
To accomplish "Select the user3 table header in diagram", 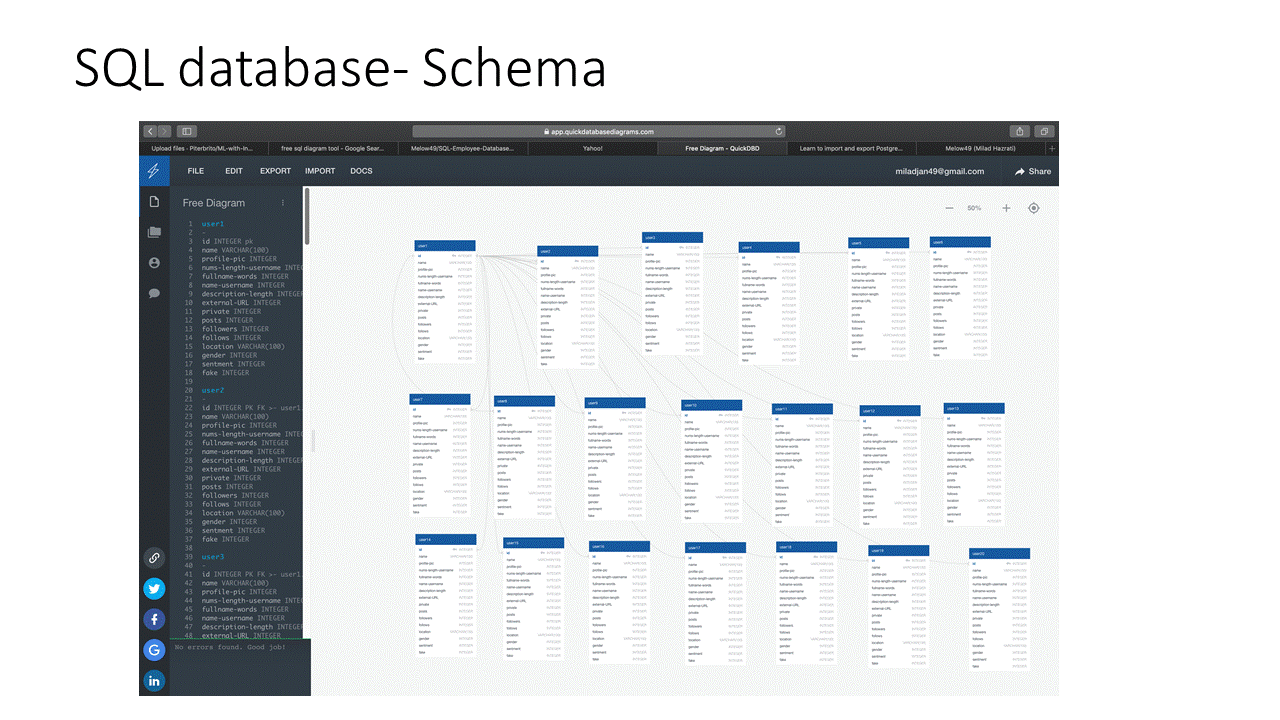I will pyautogui.click(x=672, y=238).
